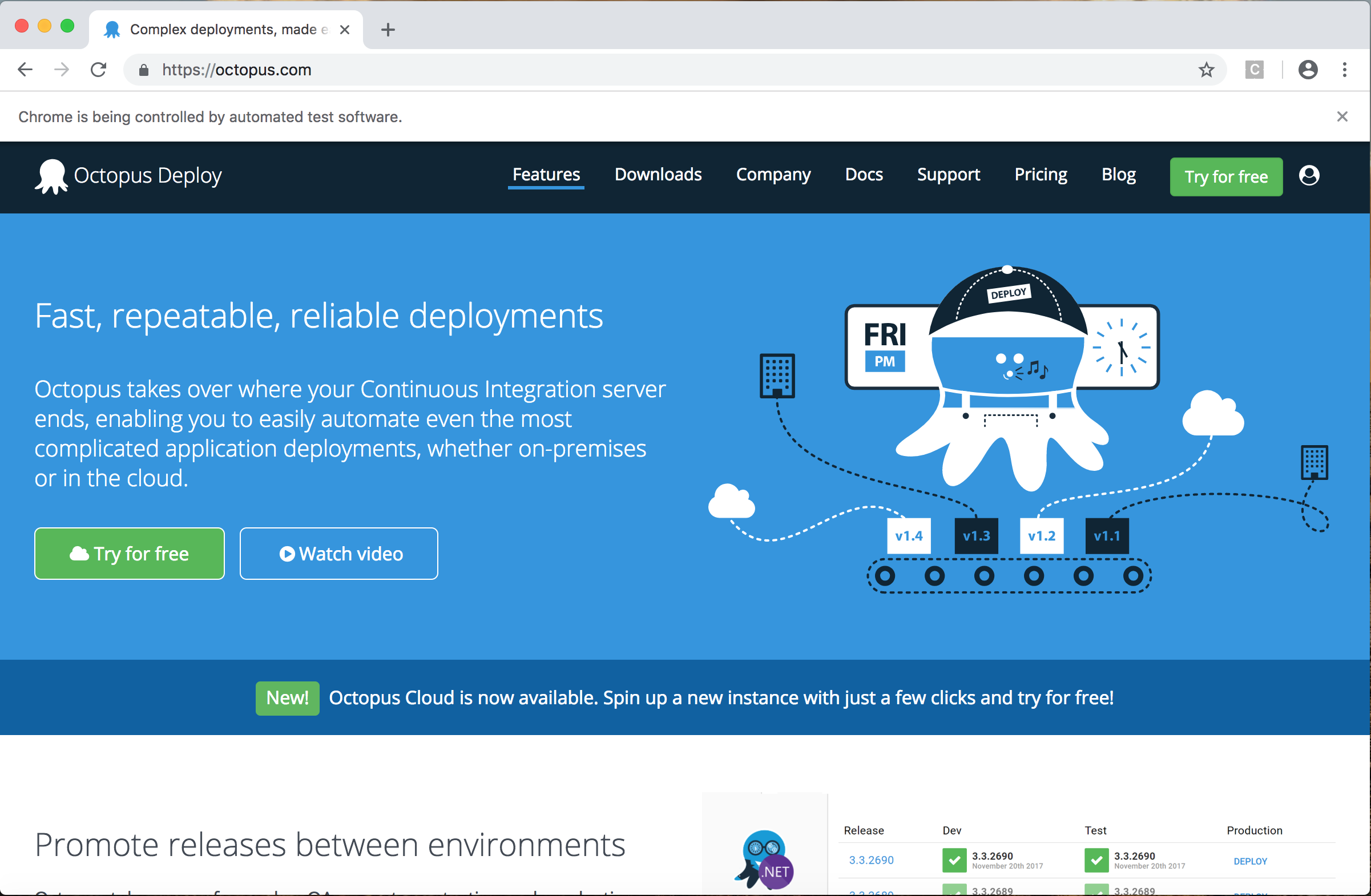
Task: Reload the page using the refresh icon
Action: [99, 70]
